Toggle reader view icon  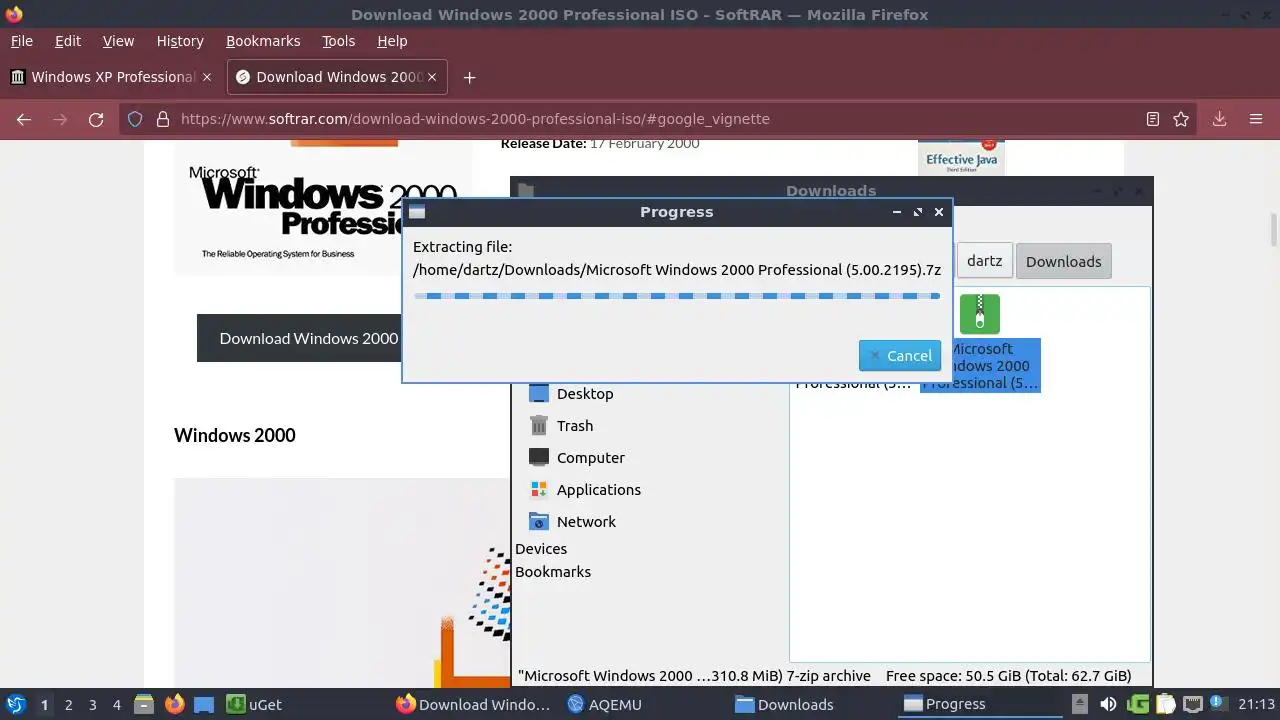pyautogui.click(x=1153, y=119)
